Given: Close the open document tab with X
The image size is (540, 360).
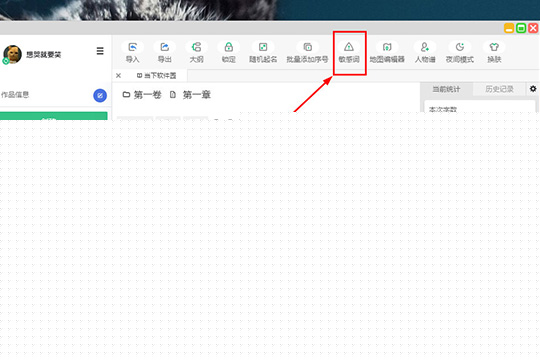Looking at the screenshot, I should coord(118,75).
